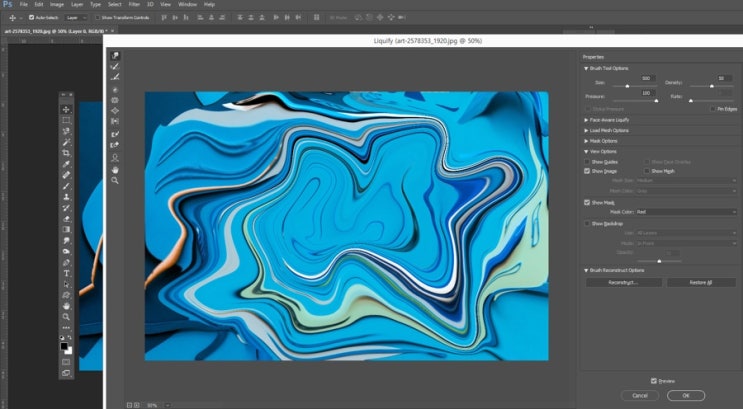The width and height of the screenshot is (743, 409).
Task: Cancel the Liquify dialog
Action: (x=640, y=395)
